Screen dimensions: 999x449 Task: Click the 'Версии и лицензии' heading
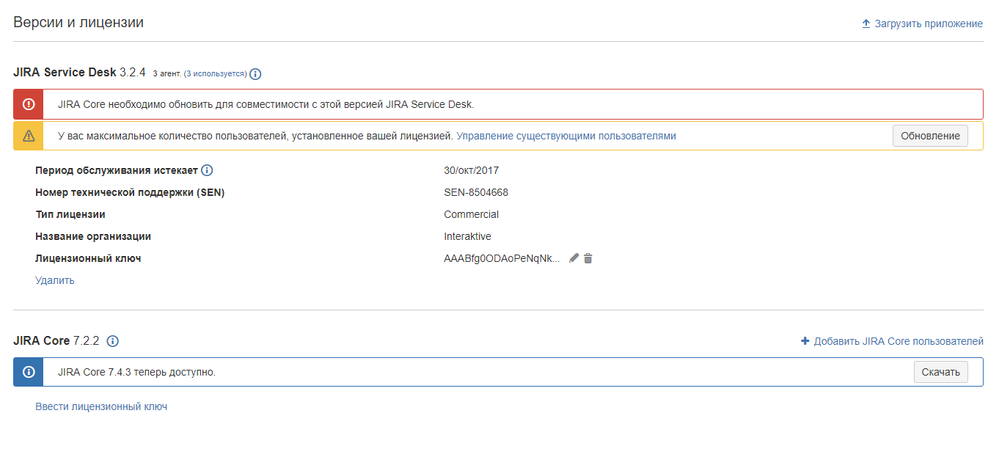[x=78, y=23]
